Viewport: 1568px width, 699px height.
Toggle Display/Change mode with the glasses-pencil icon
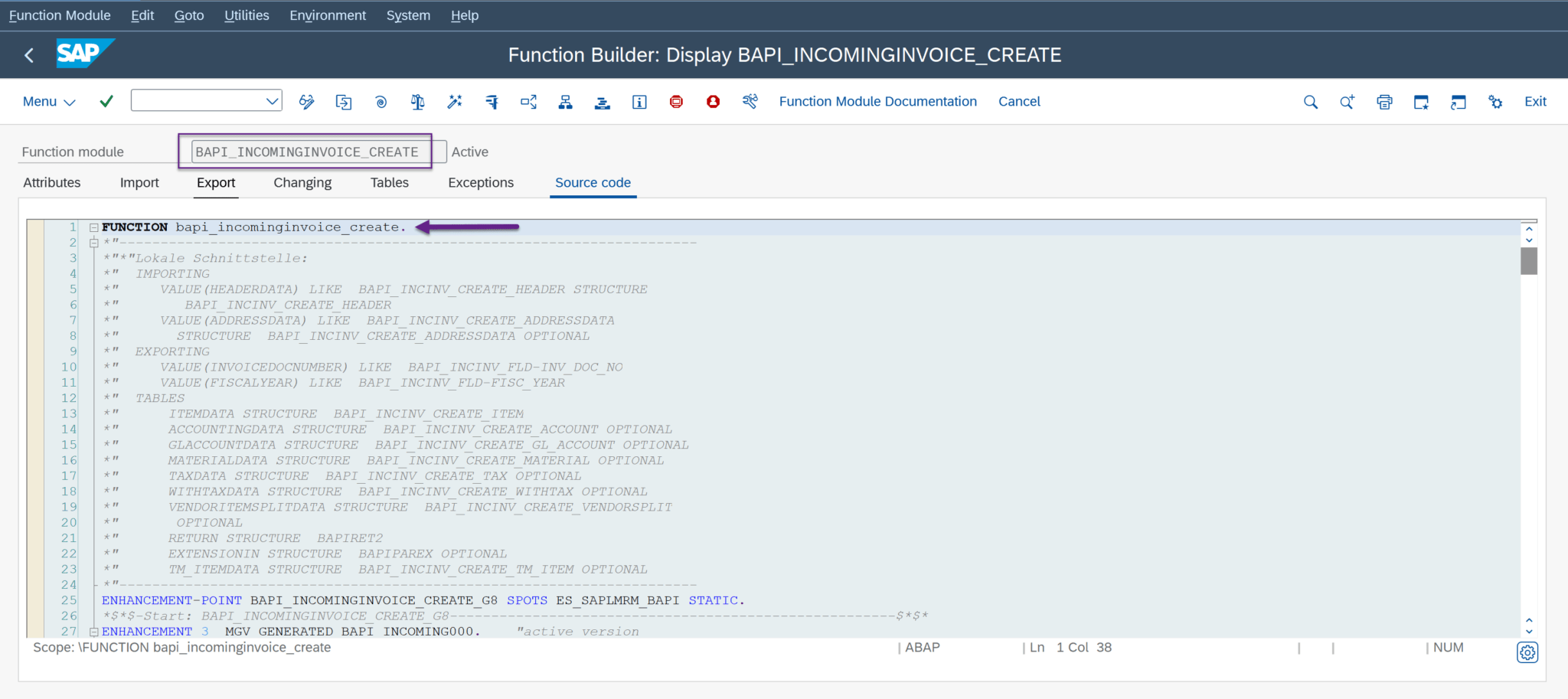click(x=306, y=100)
